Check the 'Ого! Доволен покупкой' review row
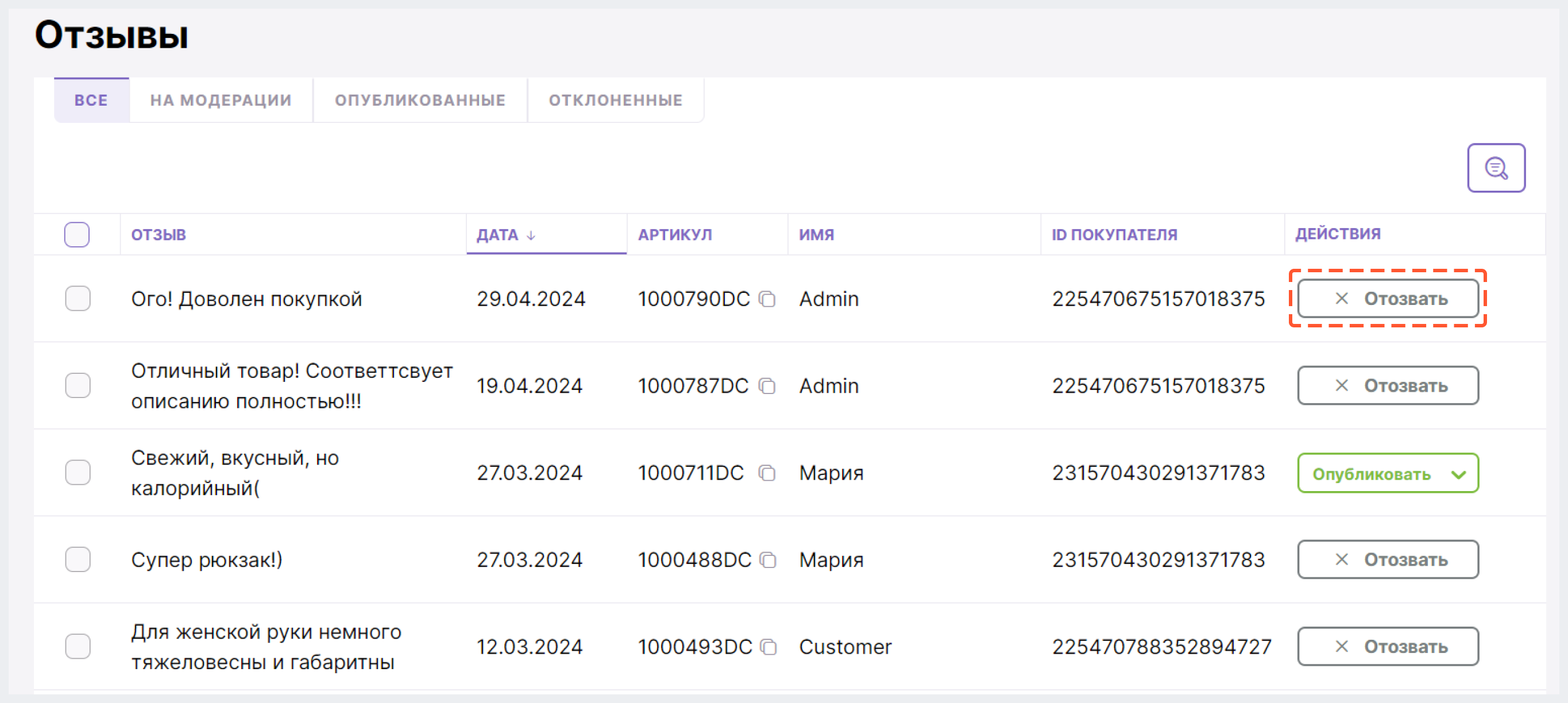 click(78, 299)
